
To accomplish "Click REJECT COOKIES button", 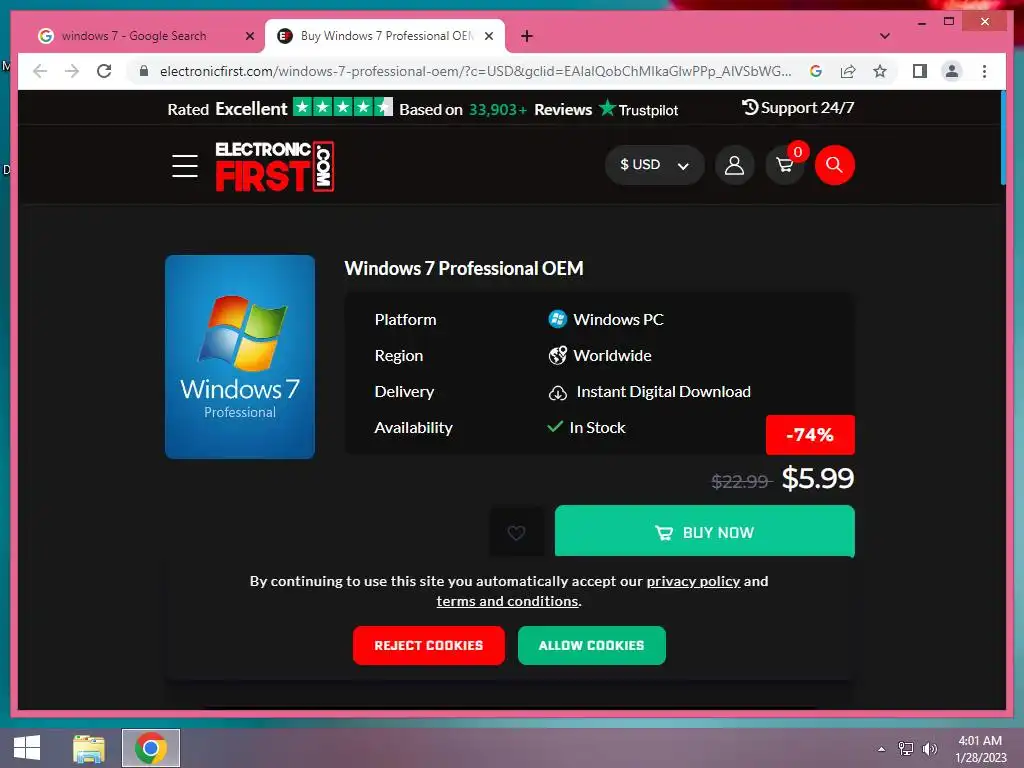I will tap(428, 645).
